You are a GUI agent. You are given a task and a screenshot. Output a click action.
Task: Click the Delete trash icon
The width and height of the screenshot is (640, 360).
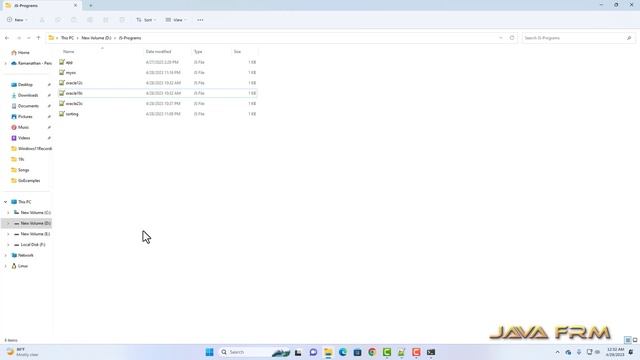pos(122,20)
